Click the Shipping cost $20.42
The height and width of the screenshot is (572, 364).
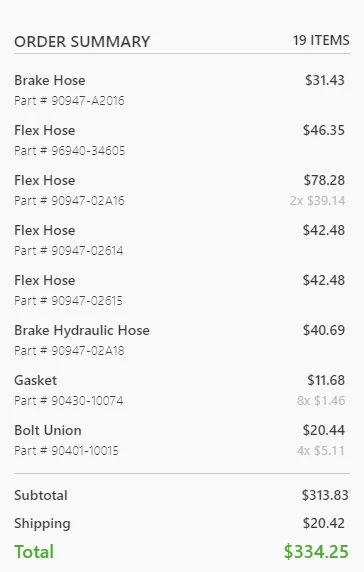pyautogui.click(x=324, y=523)
